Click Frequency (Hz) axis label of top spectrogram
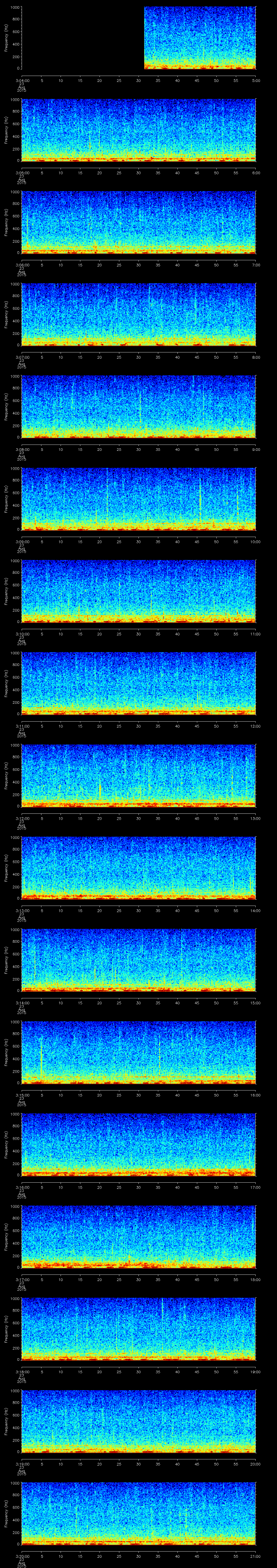Screen dimensions: 277x1568 click(x=6, y=38)
